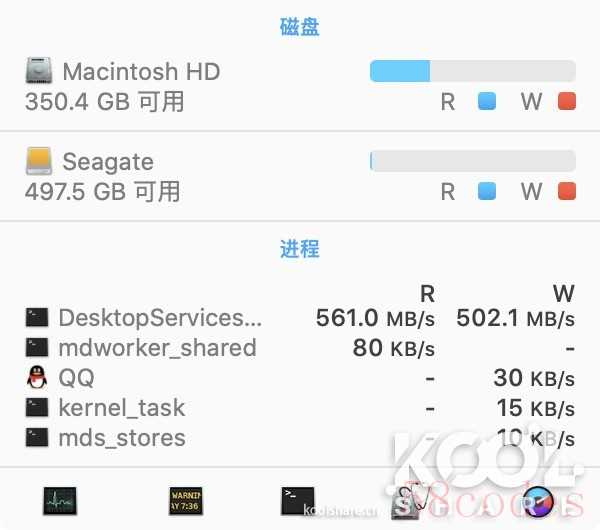Click the mds_stores process icon
The height and width of the screenshot is (530, 600).
[x=37, y=437]
